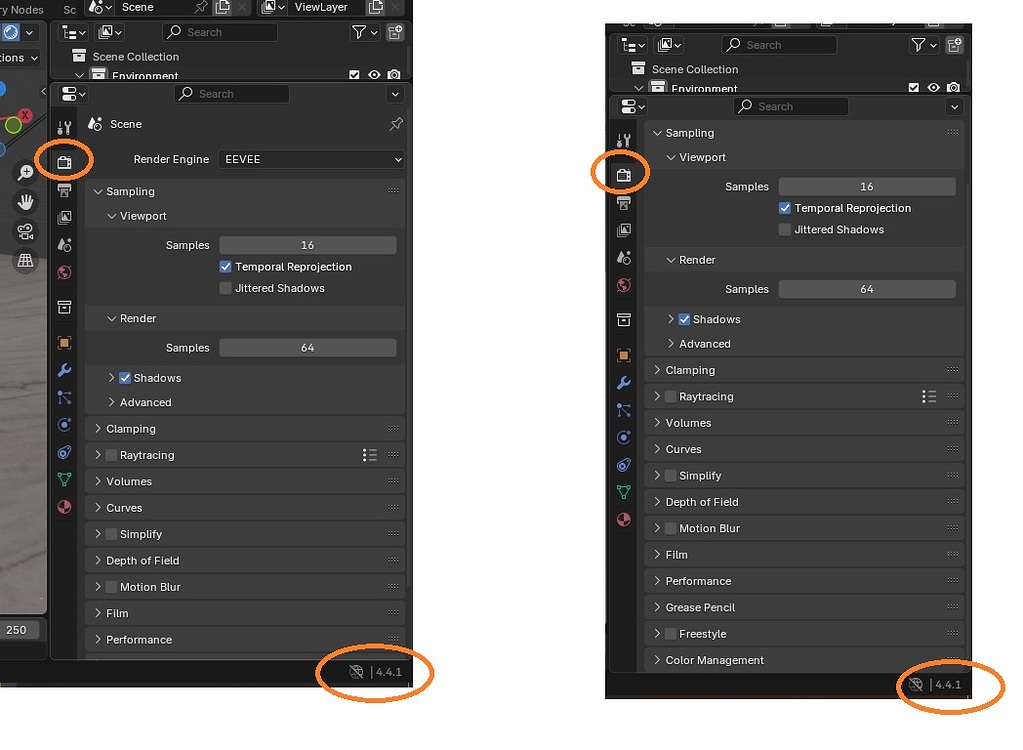Screen dimensions: 1023x750
Task: Open Raytracing presets icon in left screenshot
Action: click(x=370, y=455)
